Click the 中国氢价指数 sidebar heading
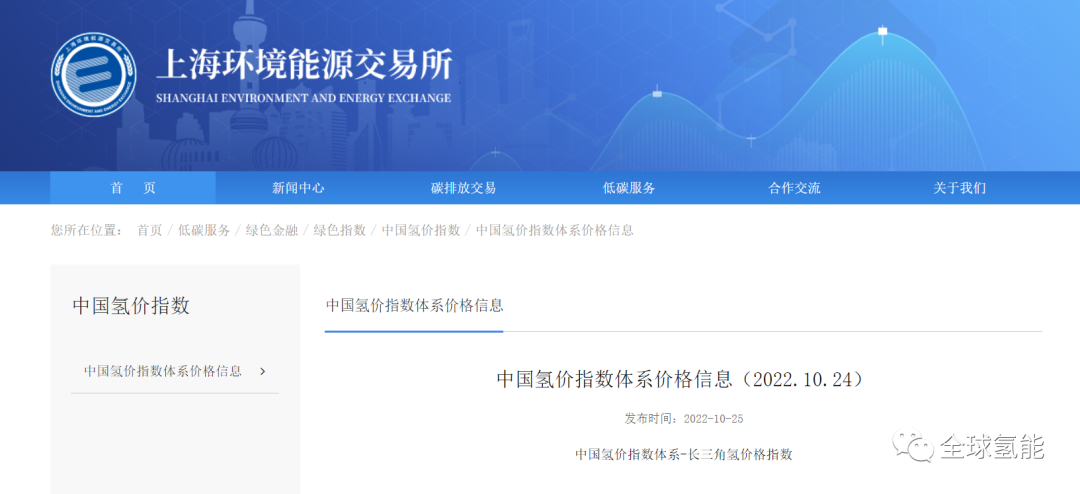This screenshot has height=494, width=1080. 131,306
